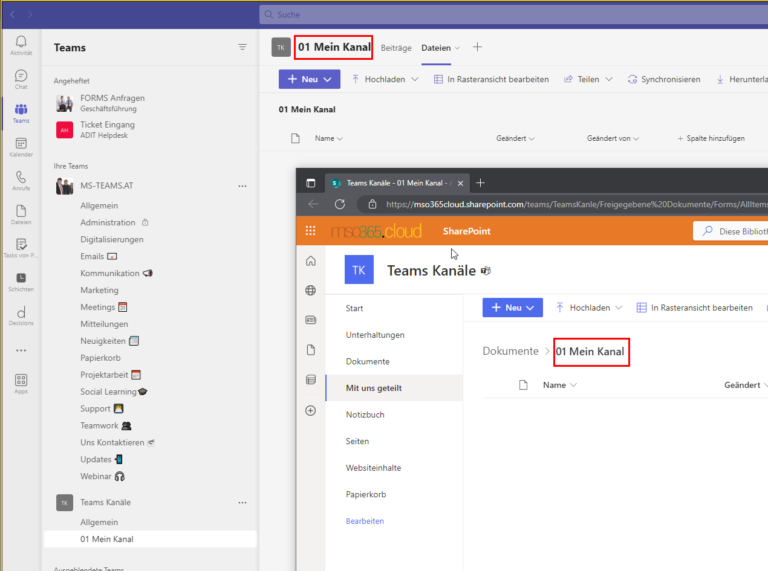
Task: Open the blue Neu dropdown in SharePoint
Action: tap(511, 308)
